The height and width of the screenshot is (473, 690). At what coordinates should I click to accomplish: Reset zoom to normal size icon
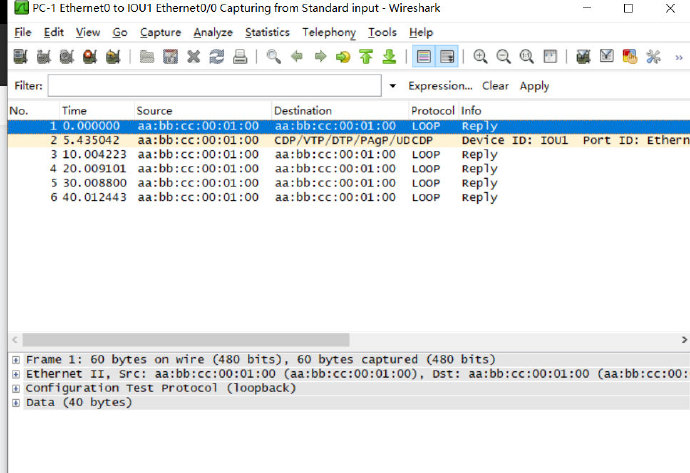[527, 57]
